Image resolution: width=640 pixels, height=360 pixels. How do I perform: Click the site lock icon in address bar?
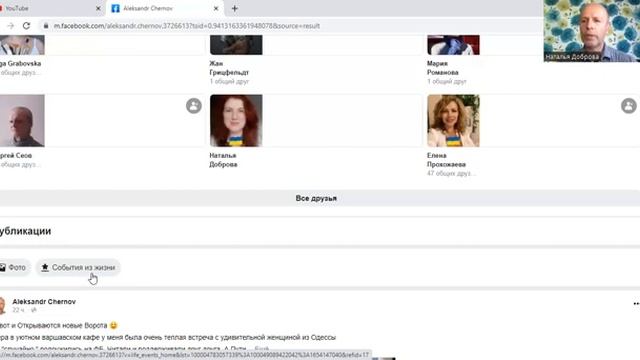point(46,26)
